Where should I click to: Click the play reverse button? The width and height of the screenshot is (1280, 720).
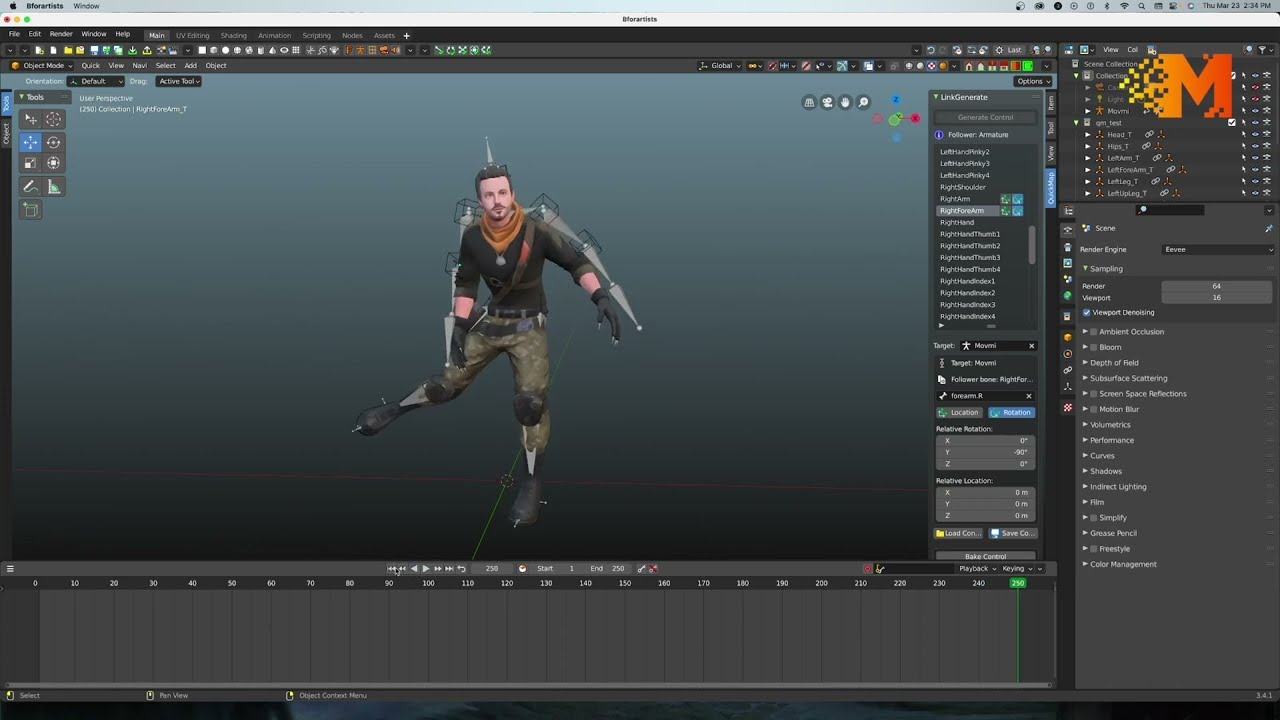[414, 568]
